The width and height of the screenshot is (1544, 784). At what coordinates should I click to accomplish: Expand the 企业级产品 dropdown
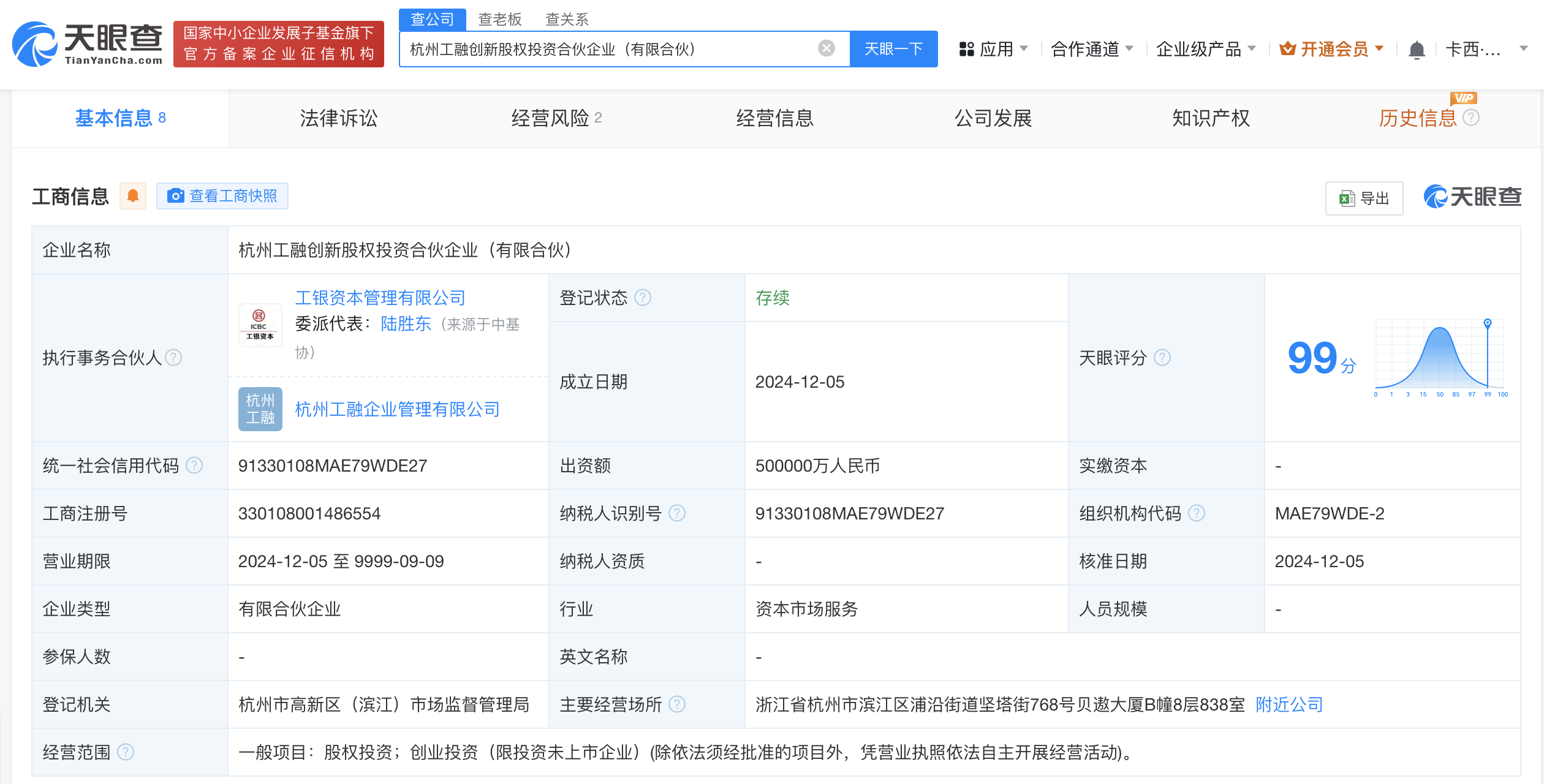pyautogui.click(x=1205, y=49)
